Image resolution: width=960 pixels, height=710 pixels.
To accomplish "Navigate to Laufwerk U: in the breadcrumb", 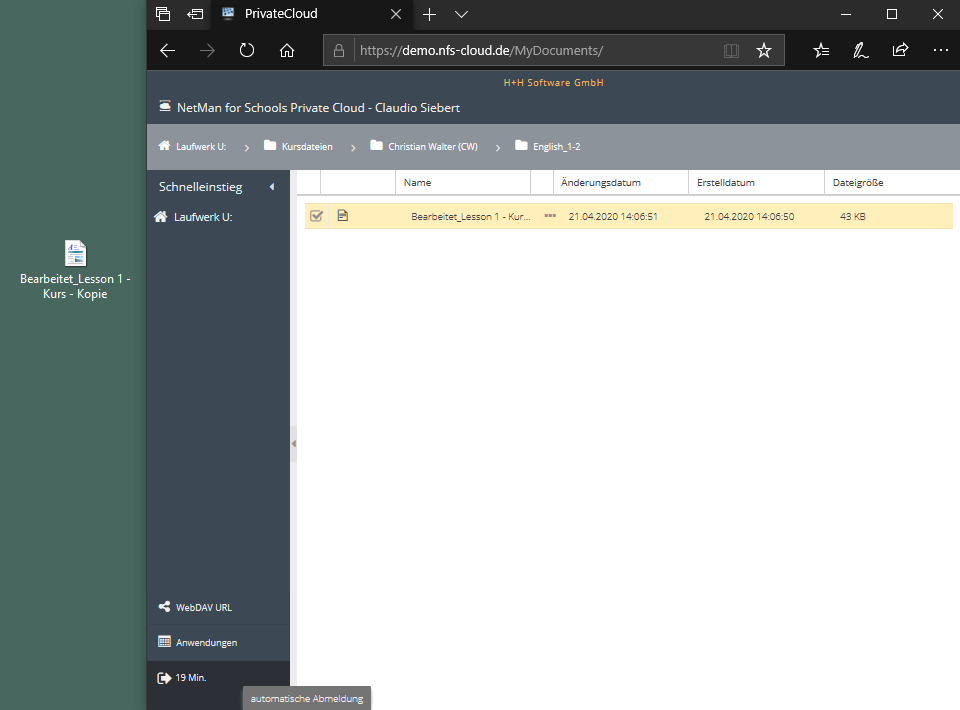I will [x=201, y=146].
